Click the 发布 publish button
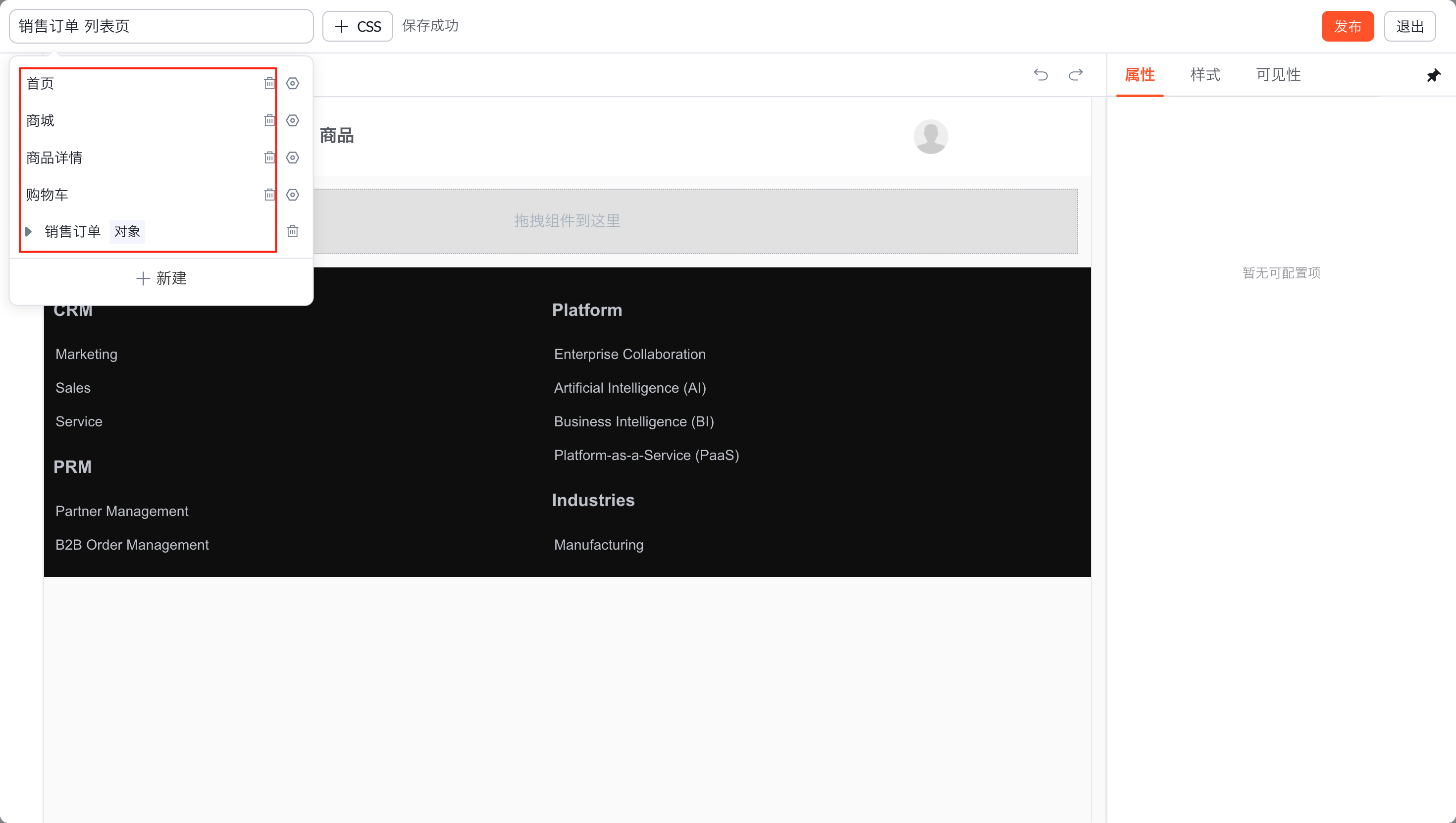 point(1347,26)
